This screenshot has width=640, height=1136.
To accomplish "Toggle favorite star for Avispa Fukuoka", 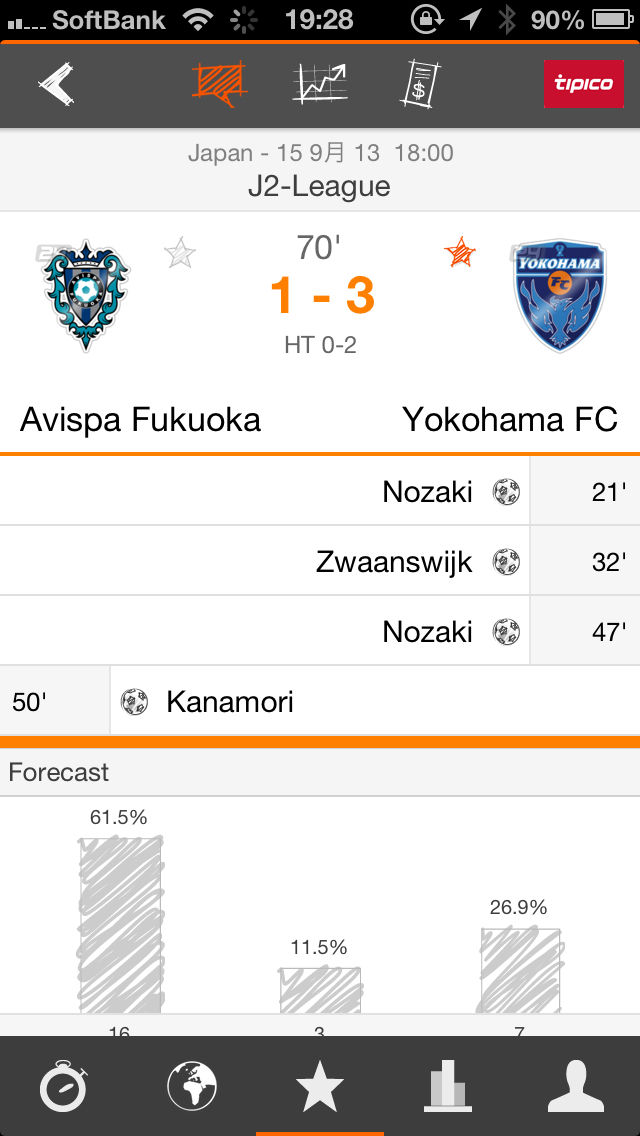I will [x=180, y=253].
